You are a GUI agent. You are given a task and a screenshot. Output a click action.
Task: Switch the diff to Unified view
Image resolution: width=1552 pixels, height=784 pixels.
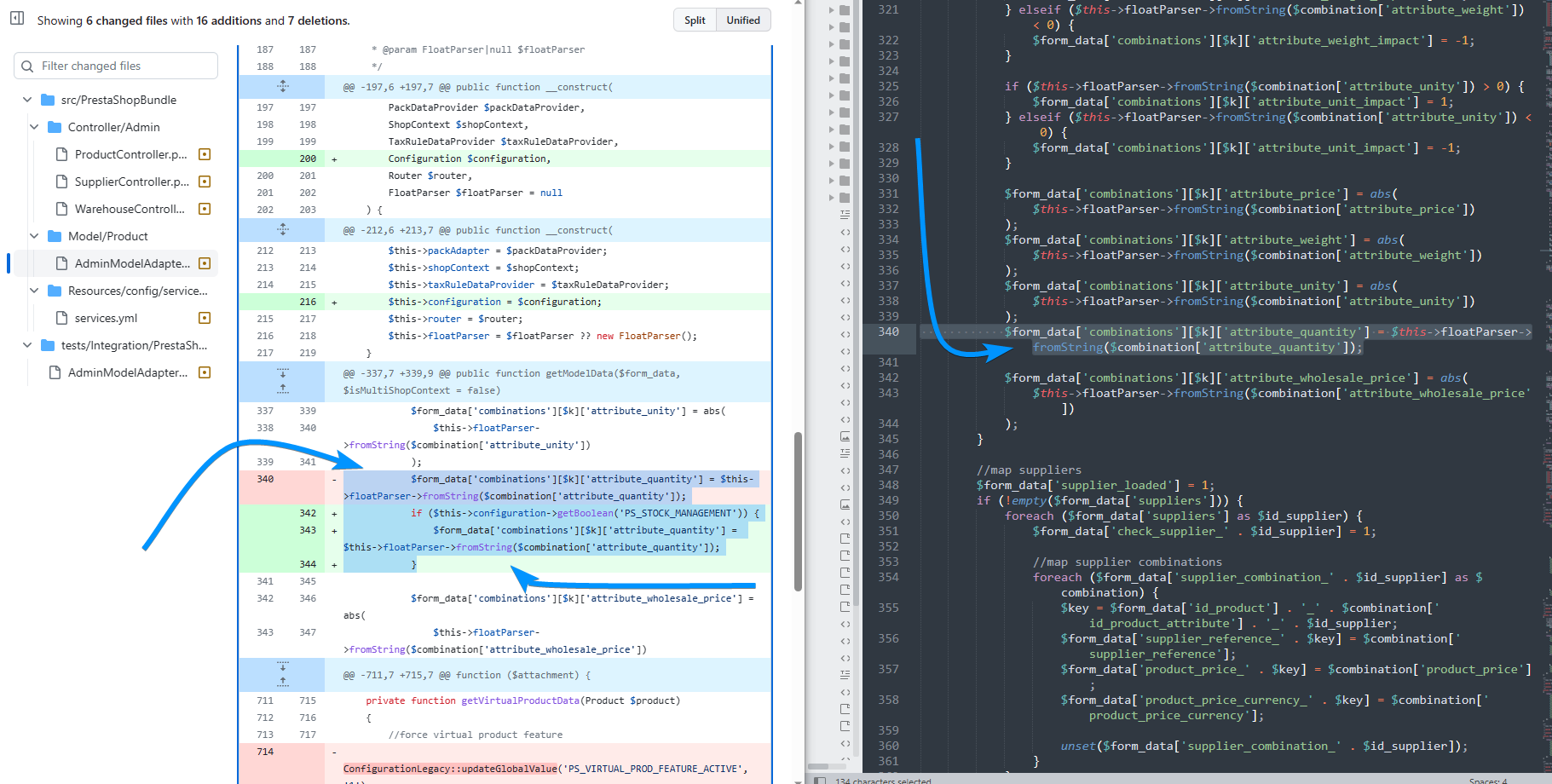click(x=743, y=20)
